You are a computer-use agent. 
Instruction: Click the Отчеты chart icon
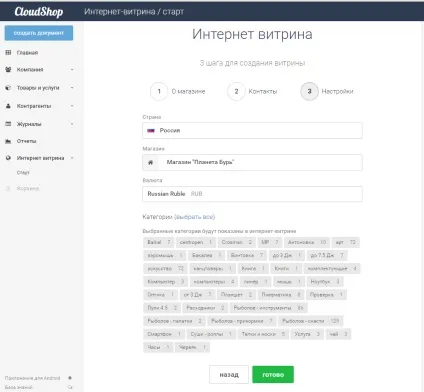[8, 141]
